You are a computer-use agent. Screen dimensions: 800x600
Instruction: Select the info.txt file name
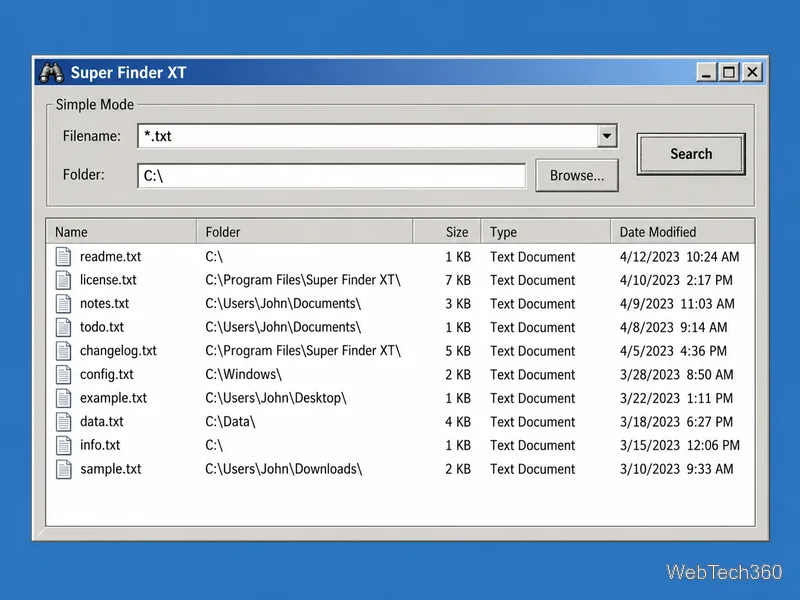click(x=100, y=445)
